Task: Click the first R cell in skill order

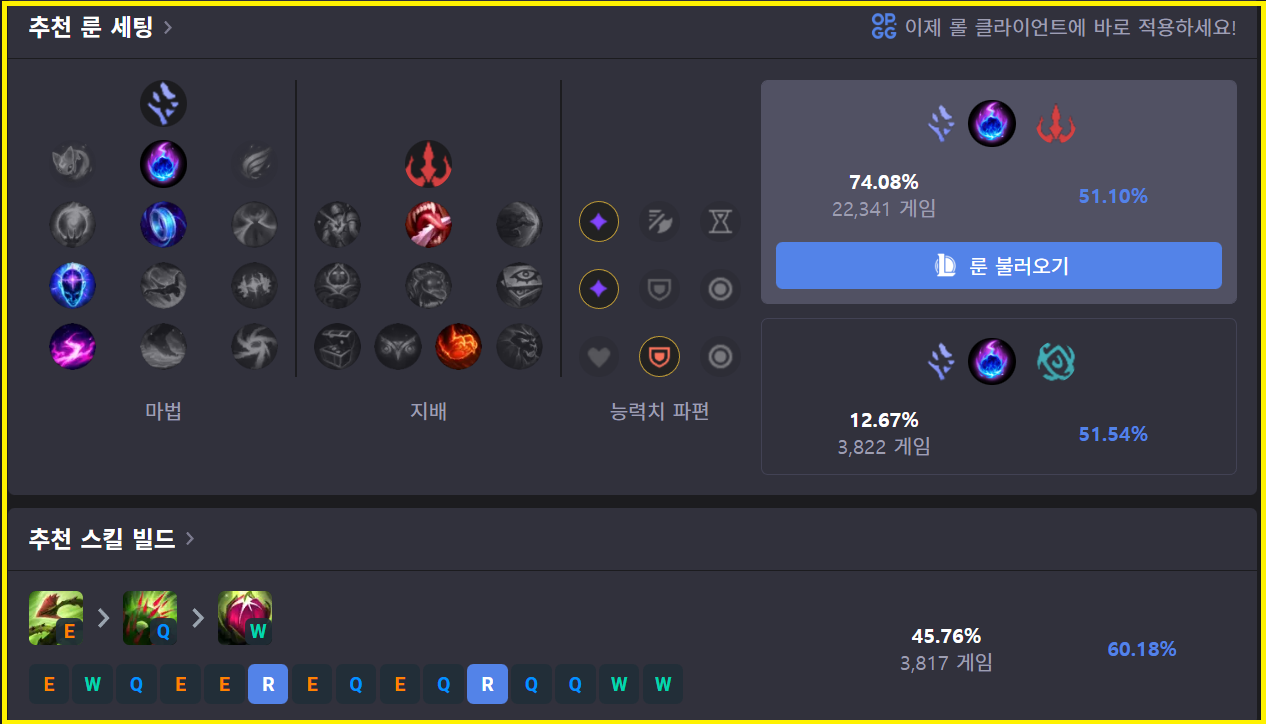Action: tap(268, 685)
